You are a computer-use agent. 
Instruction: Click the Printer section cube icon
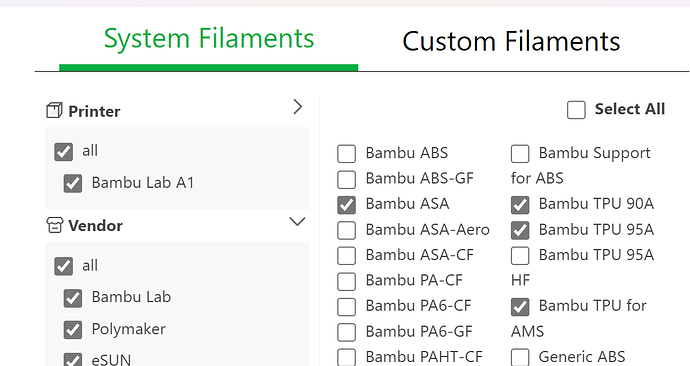54,110
